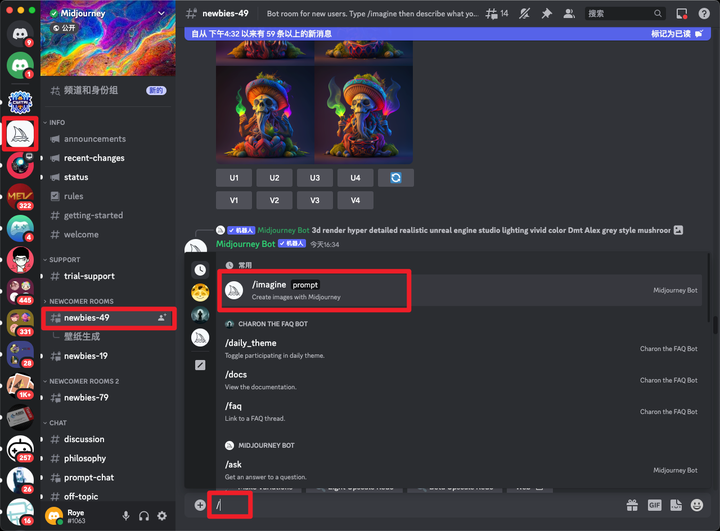Click create invite icon on newbies-49
720x531 pixels.
coord(162,318)
